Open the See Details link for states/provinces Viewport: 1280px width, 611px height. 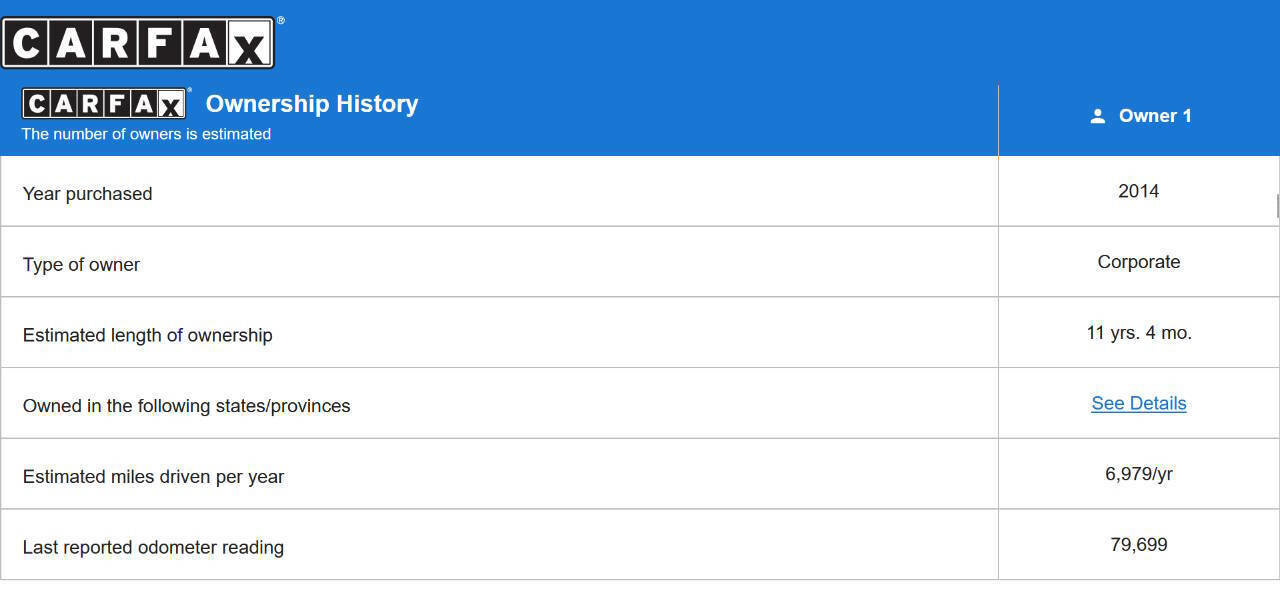1138,404
